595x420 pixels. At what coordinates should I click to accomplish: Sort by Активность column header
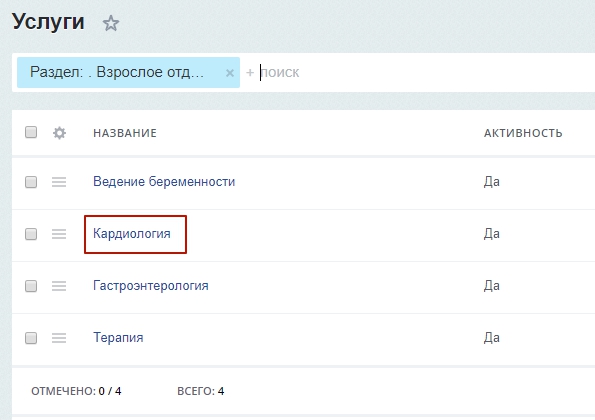click(x=523, y=133)
